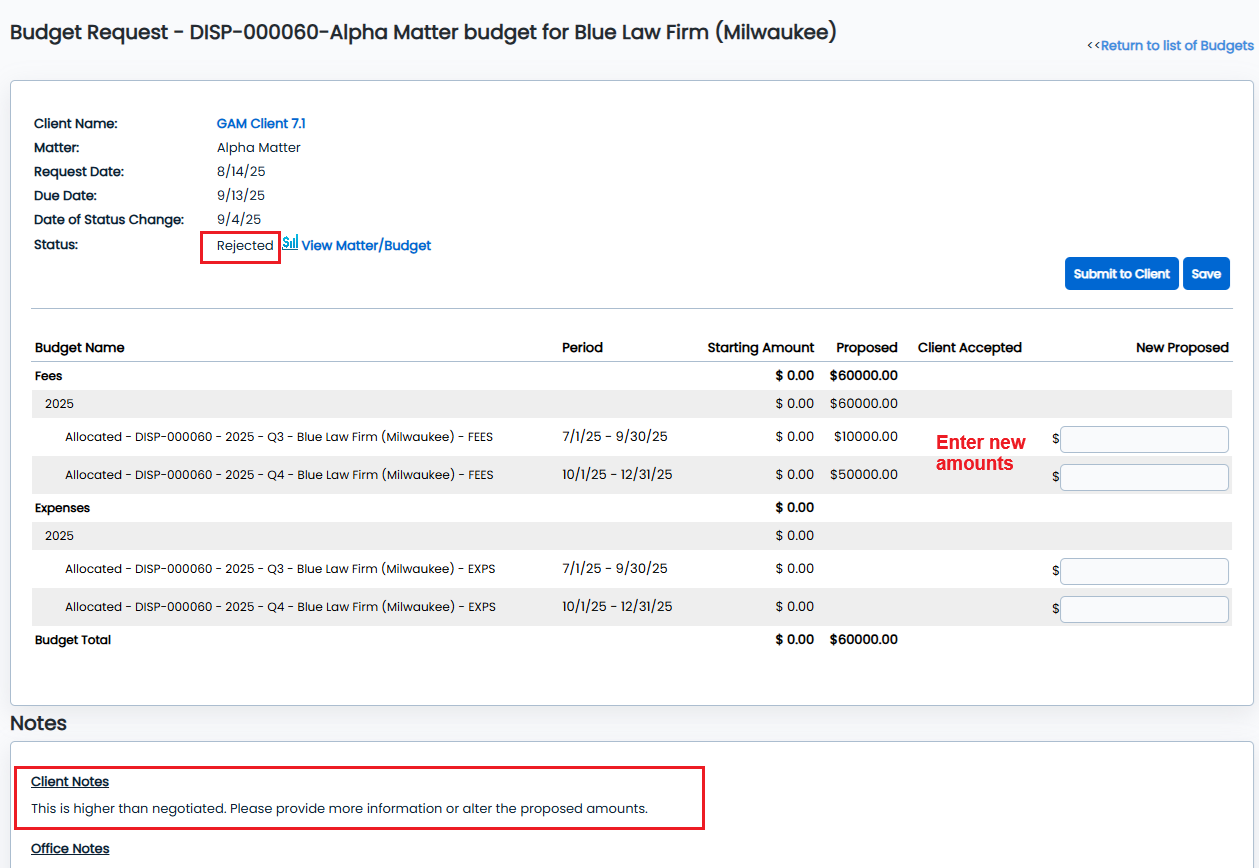Open the View Matter/Budget link
Screen dimensions: 1259x868
(366, 246)
